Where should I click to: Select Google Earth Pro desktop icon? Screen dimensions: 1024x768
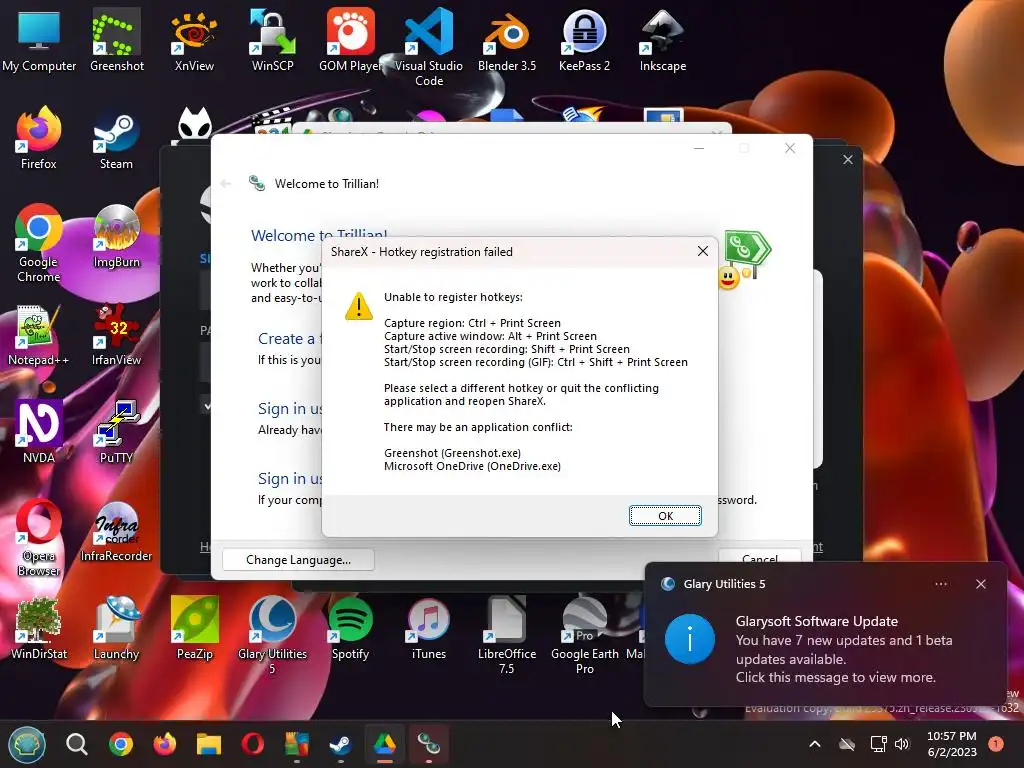(584, 635)
